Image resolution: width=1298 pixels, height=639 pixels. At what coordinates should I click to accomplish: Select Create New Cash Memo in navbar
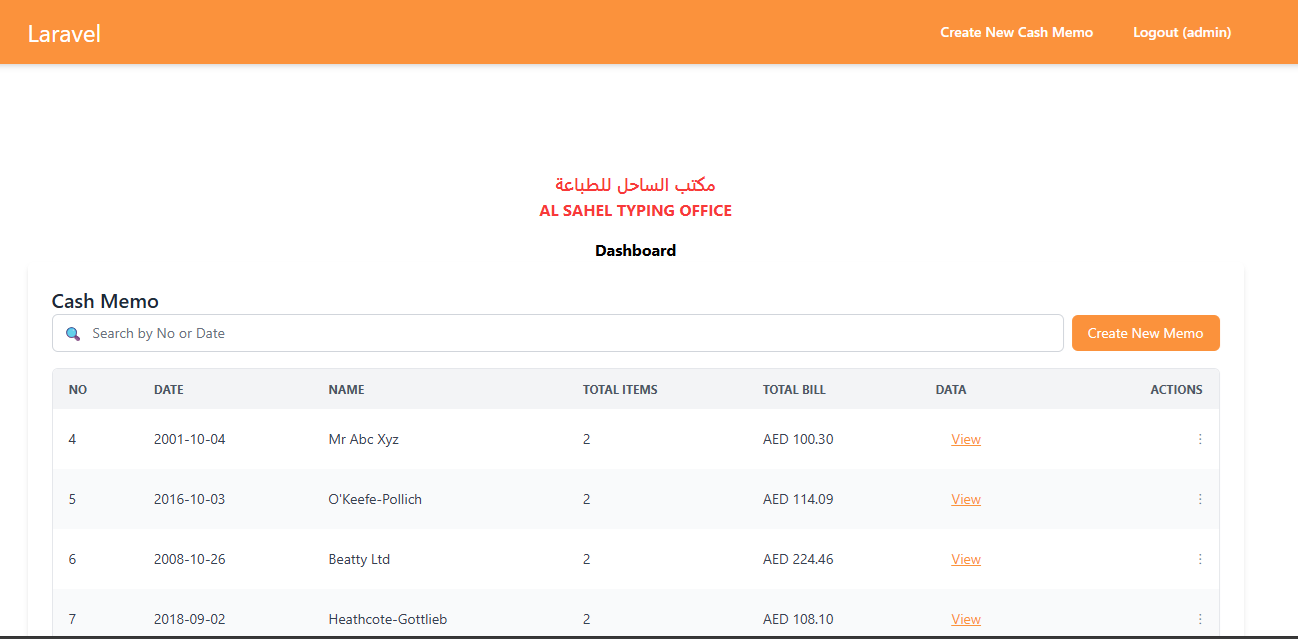tap(1016, 32)
